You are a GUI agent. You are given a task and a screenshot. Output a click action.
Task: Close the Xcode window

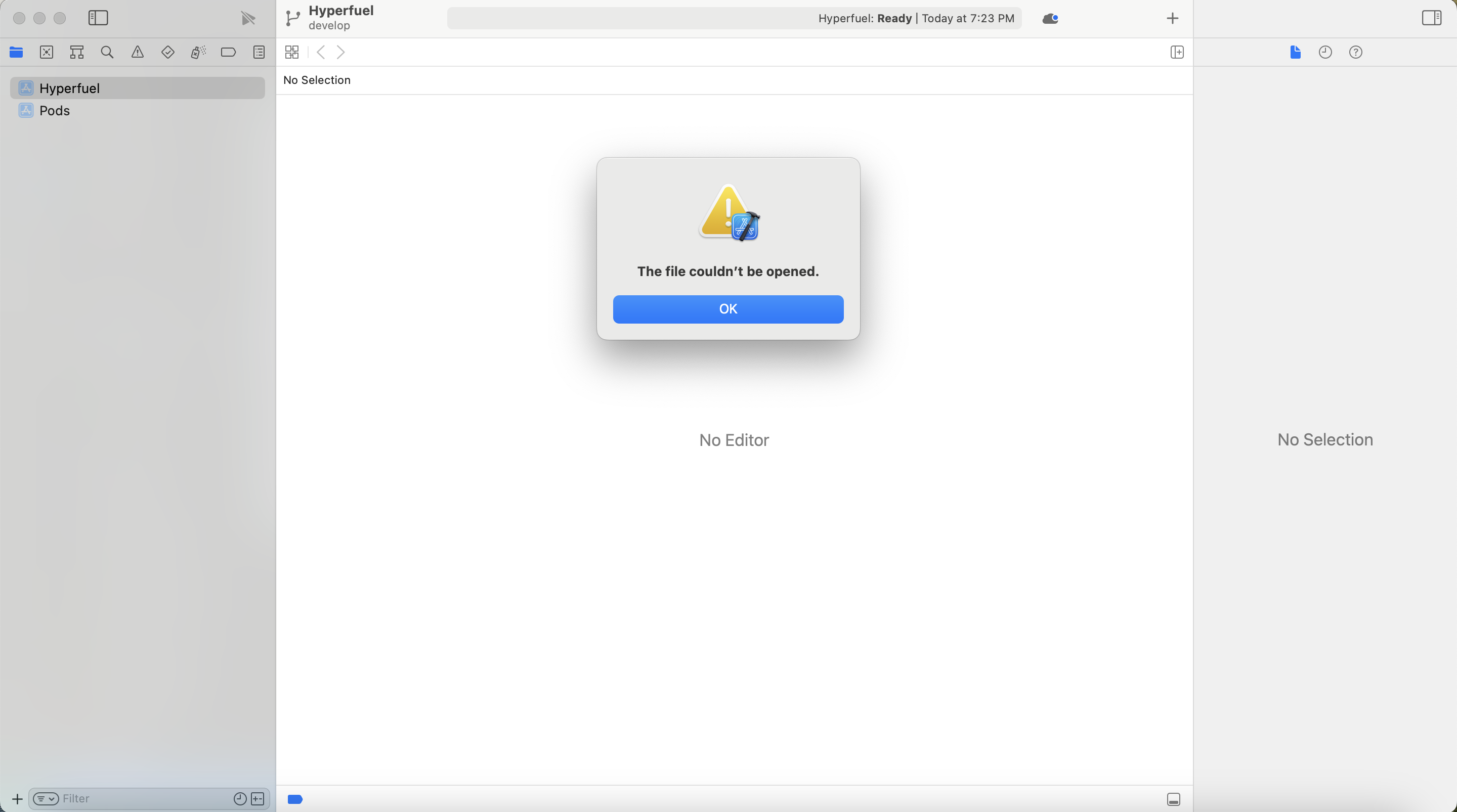pyautogui.click(x=19, y=18)
